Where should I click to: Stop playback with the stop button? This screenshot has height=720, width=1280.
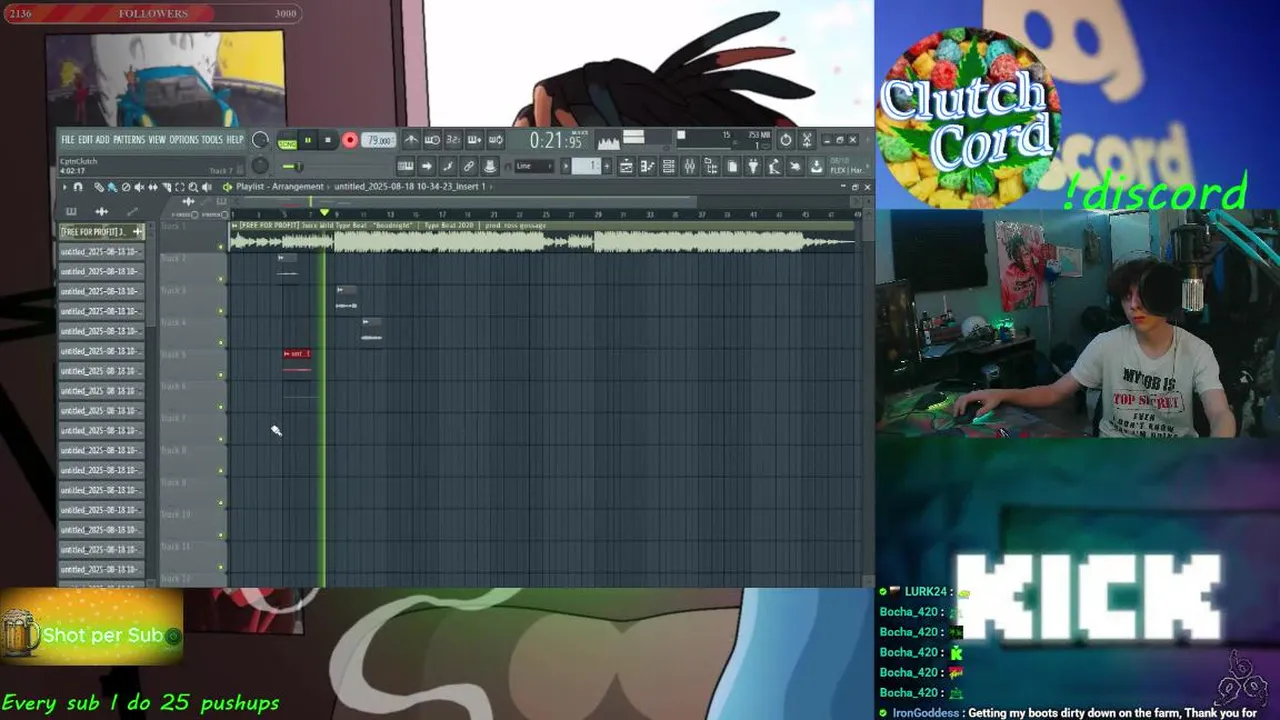(328, 140)
